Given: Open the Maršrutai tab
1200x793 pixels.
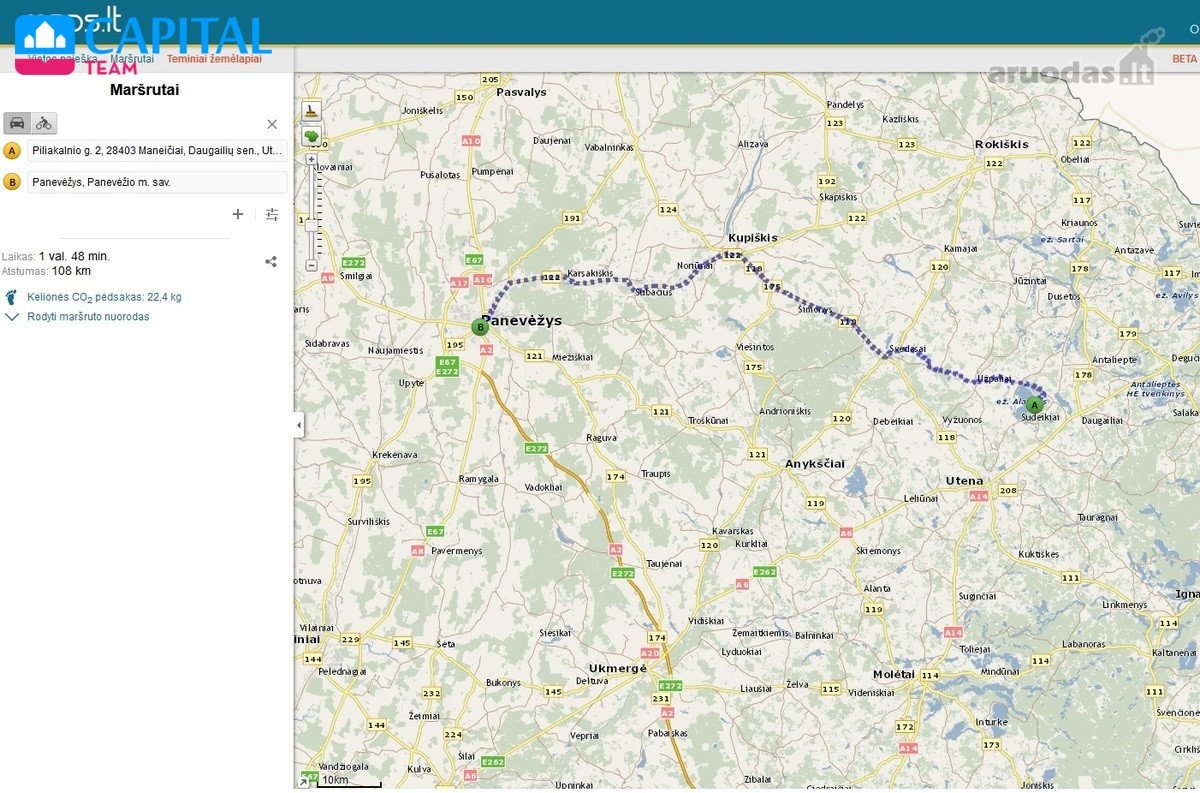Looking at the screenshot, I should (131, 59).
